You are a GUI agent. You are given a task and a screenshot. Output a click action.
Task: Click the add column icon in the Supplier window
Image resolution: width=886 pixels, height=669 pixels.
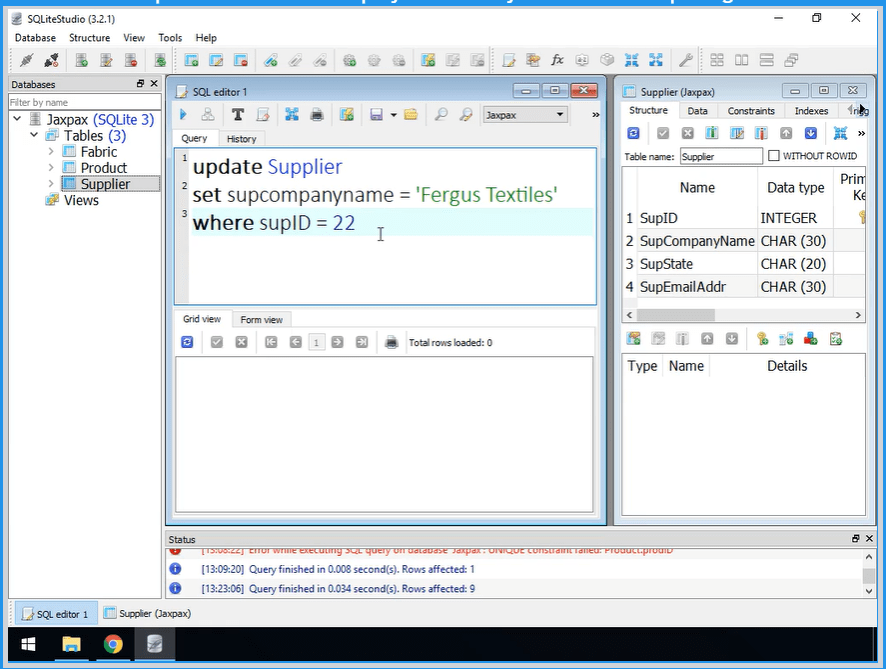(x=711, y=133)
